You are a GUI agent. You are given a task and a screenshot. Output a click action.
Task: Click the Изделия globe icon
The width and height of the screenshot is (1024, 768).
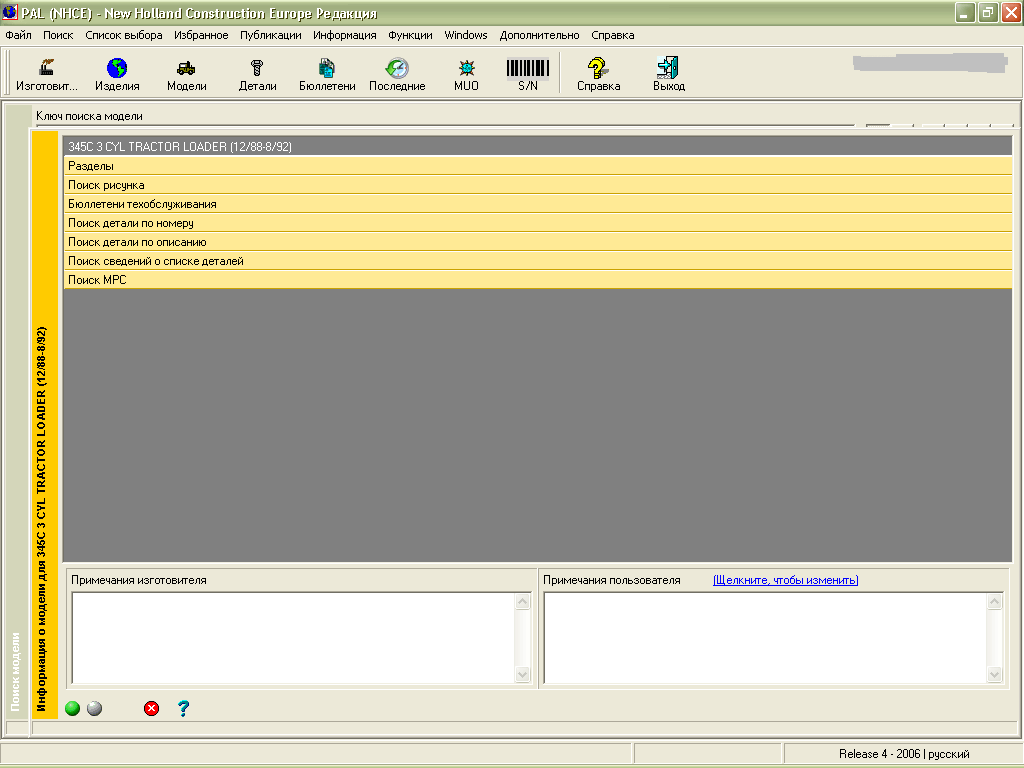(x=117, y=74)
